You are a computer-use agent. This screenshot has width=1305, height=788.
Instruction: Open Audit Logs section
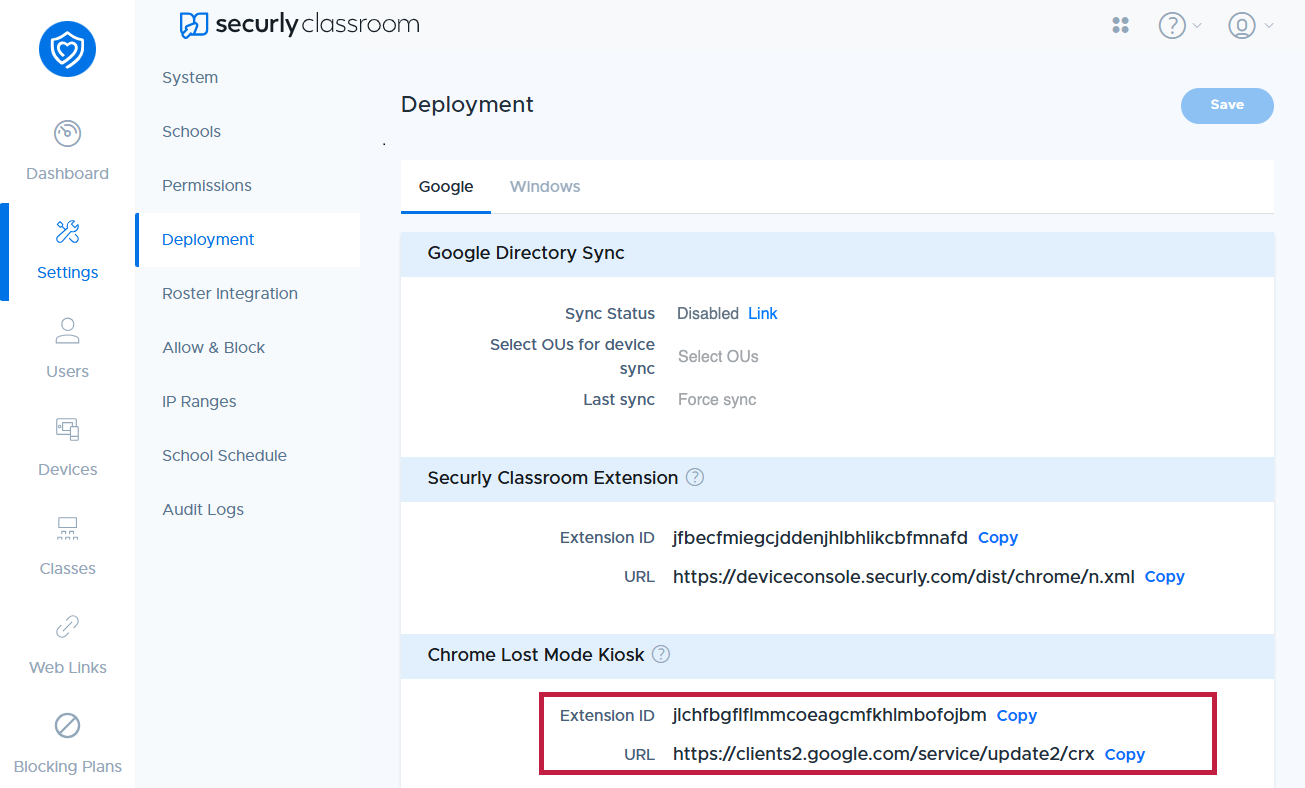(203, 510)
